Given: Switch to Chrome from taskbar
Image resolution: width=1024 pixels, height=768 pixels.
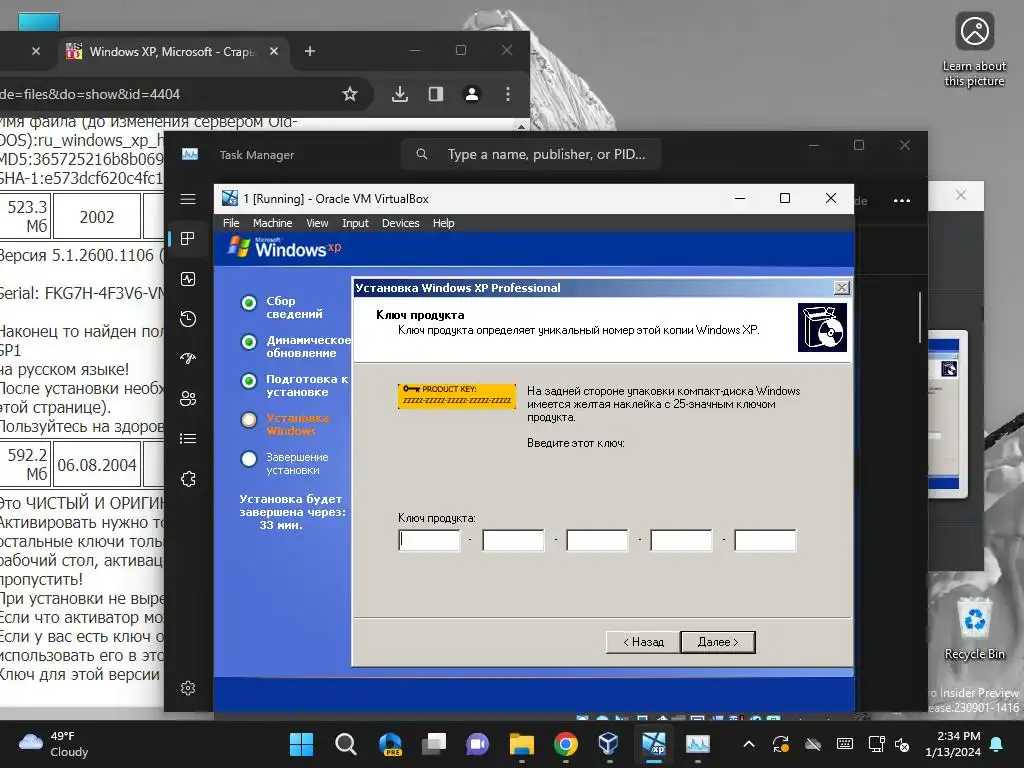Looking at the screenshot, I should point(566,744).
